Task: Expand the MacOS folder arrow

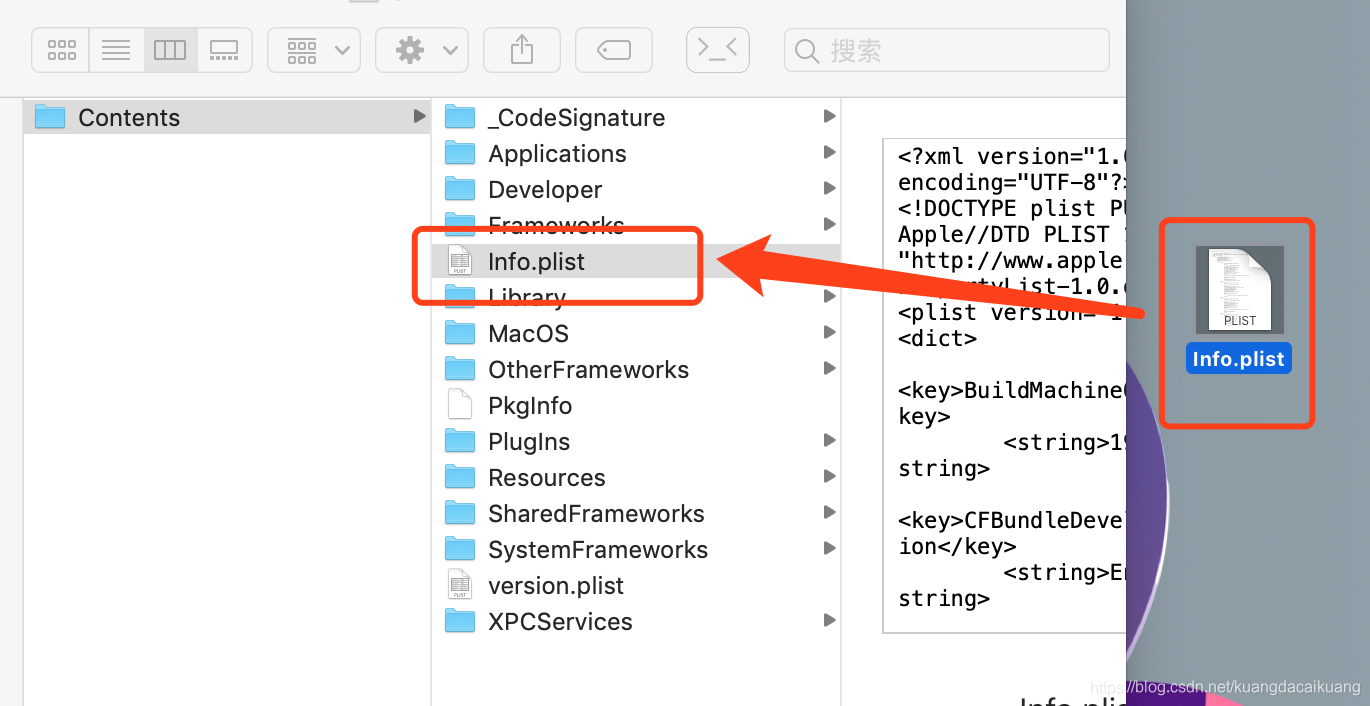Action: pyautogui.click(x=829, y=332)
